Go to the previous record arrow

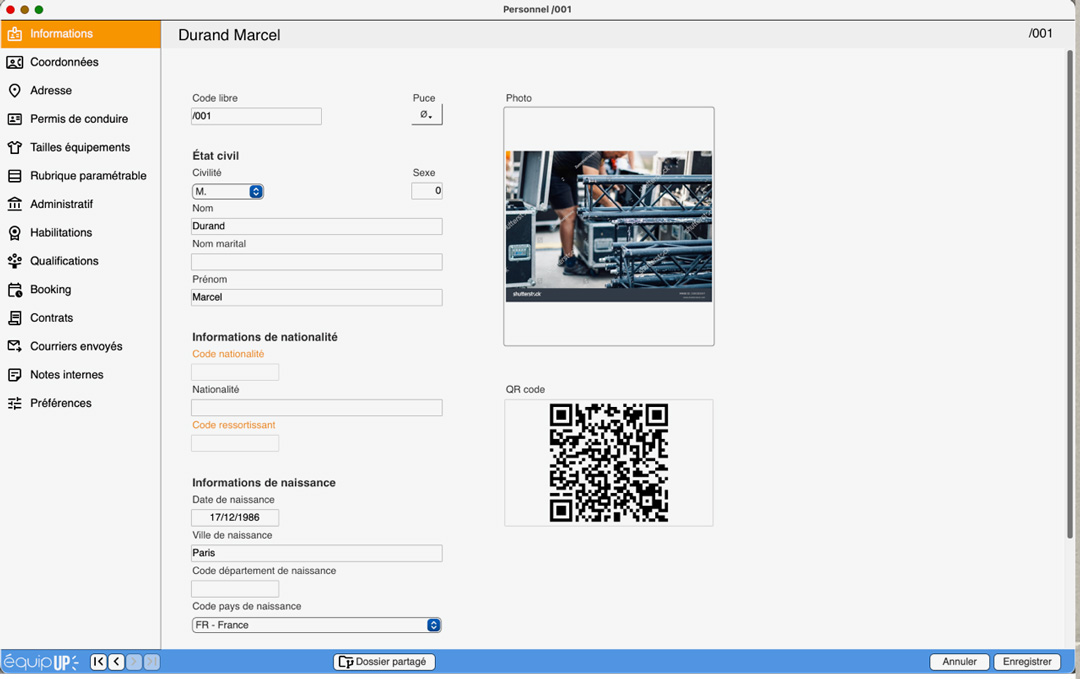(116, 662)
